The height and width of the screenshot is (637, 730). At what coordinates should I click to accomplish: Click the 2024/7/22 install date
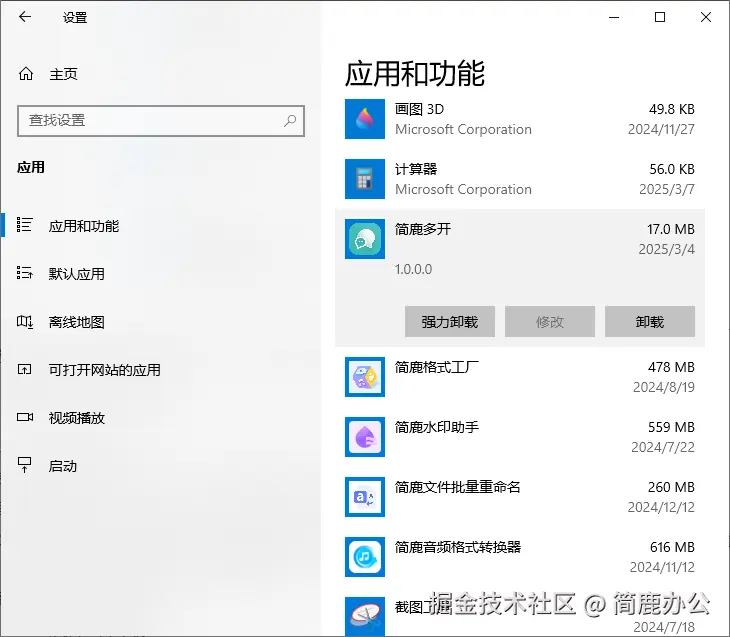(x=663, y=447)
